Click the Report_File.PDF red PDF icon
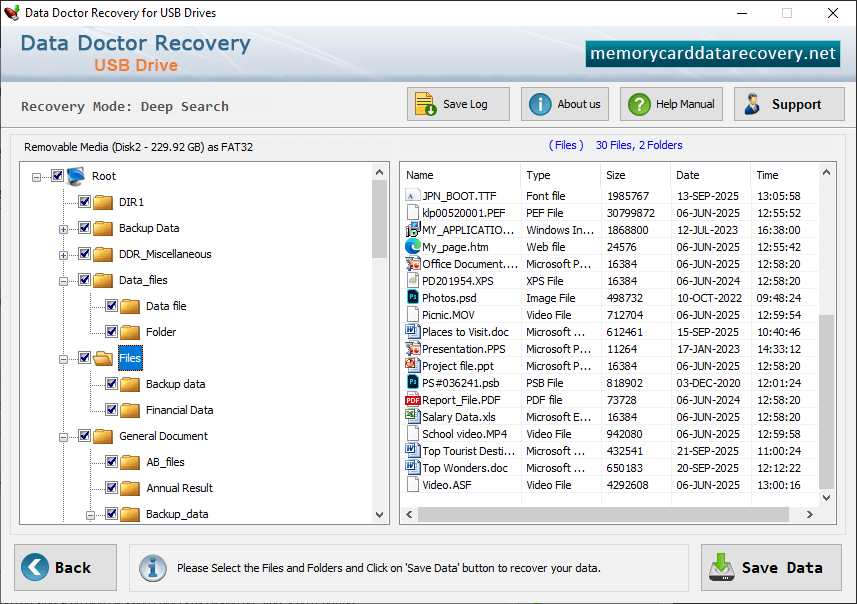 [x=412, y=400]
